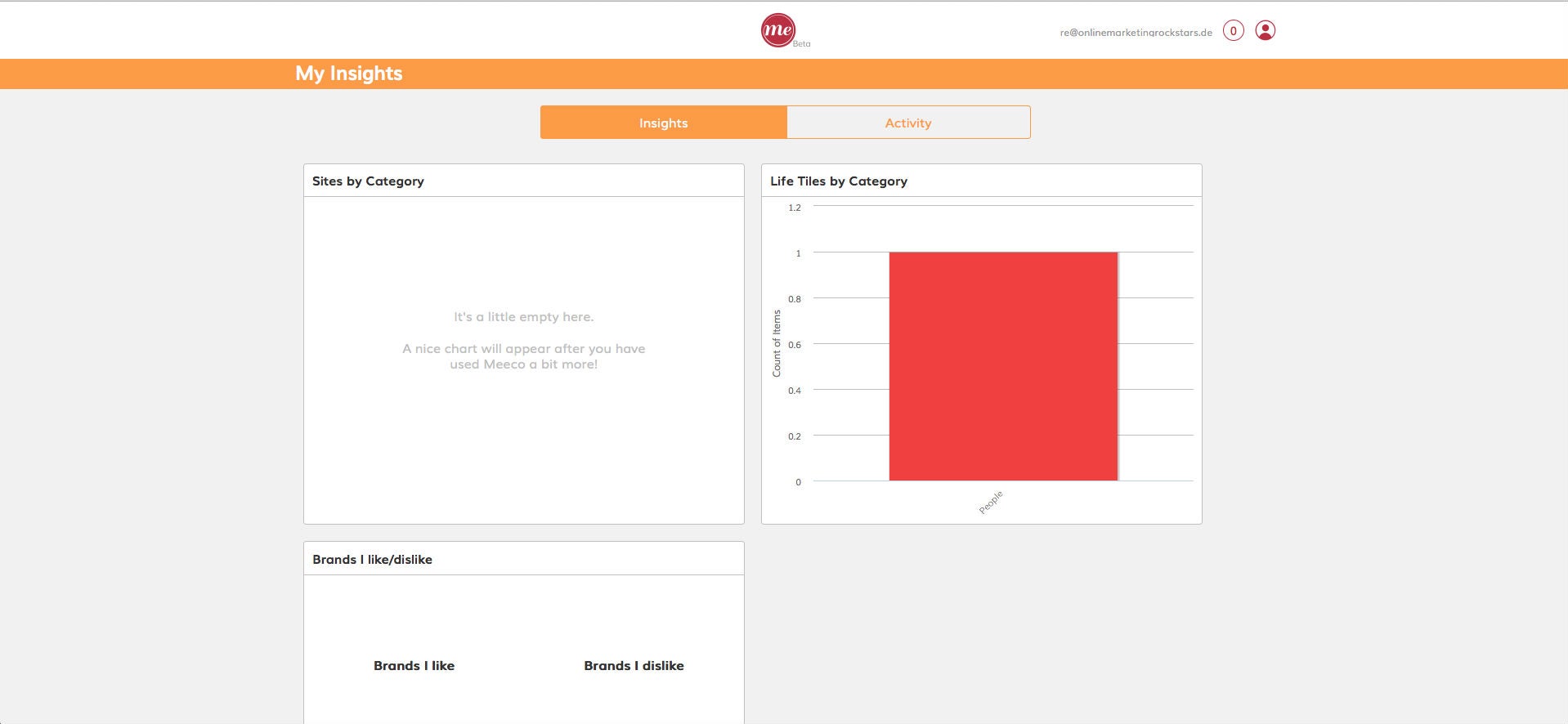Click the 'It's a little empty here' message

[x=523, y=317]
